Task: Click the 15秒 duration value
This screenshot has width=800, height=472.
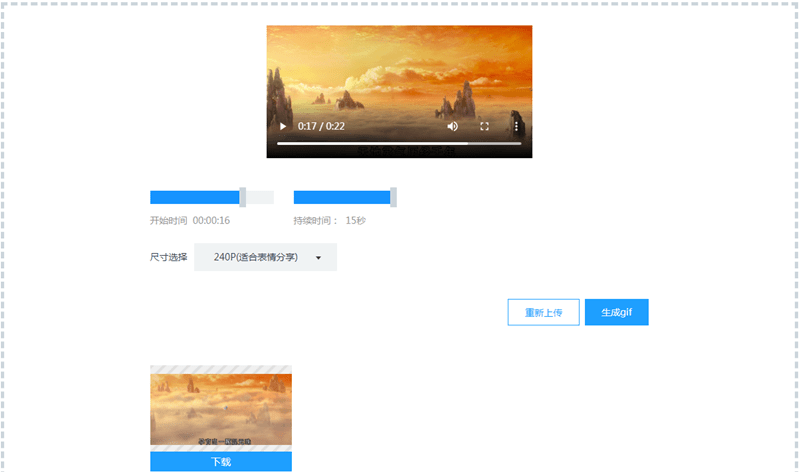Action: [355, 220]
